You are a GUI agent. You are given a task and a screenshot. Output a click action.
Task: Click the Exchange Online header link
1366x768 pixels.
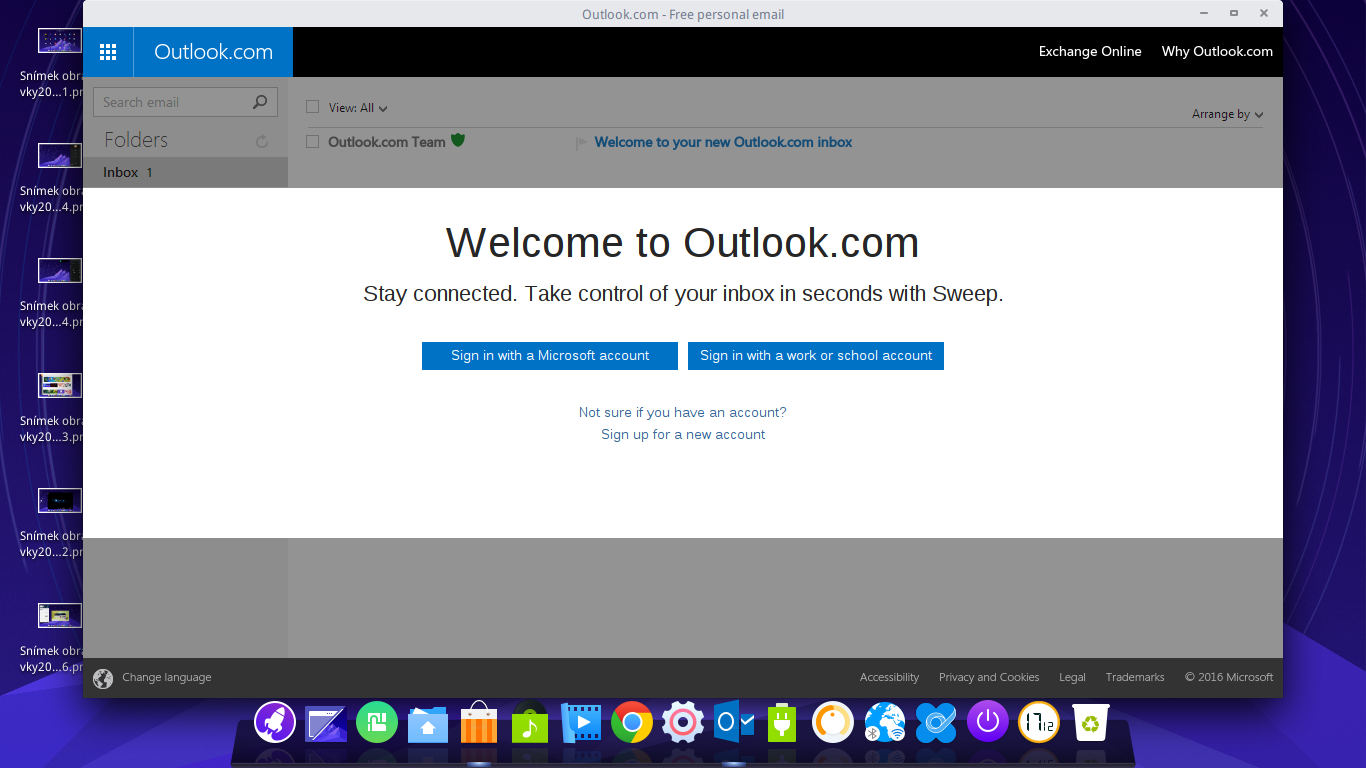click(1090, 52)
